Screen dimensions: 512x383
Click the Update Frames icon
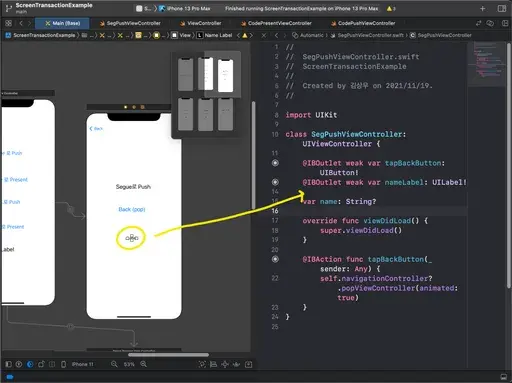point(202,364)
